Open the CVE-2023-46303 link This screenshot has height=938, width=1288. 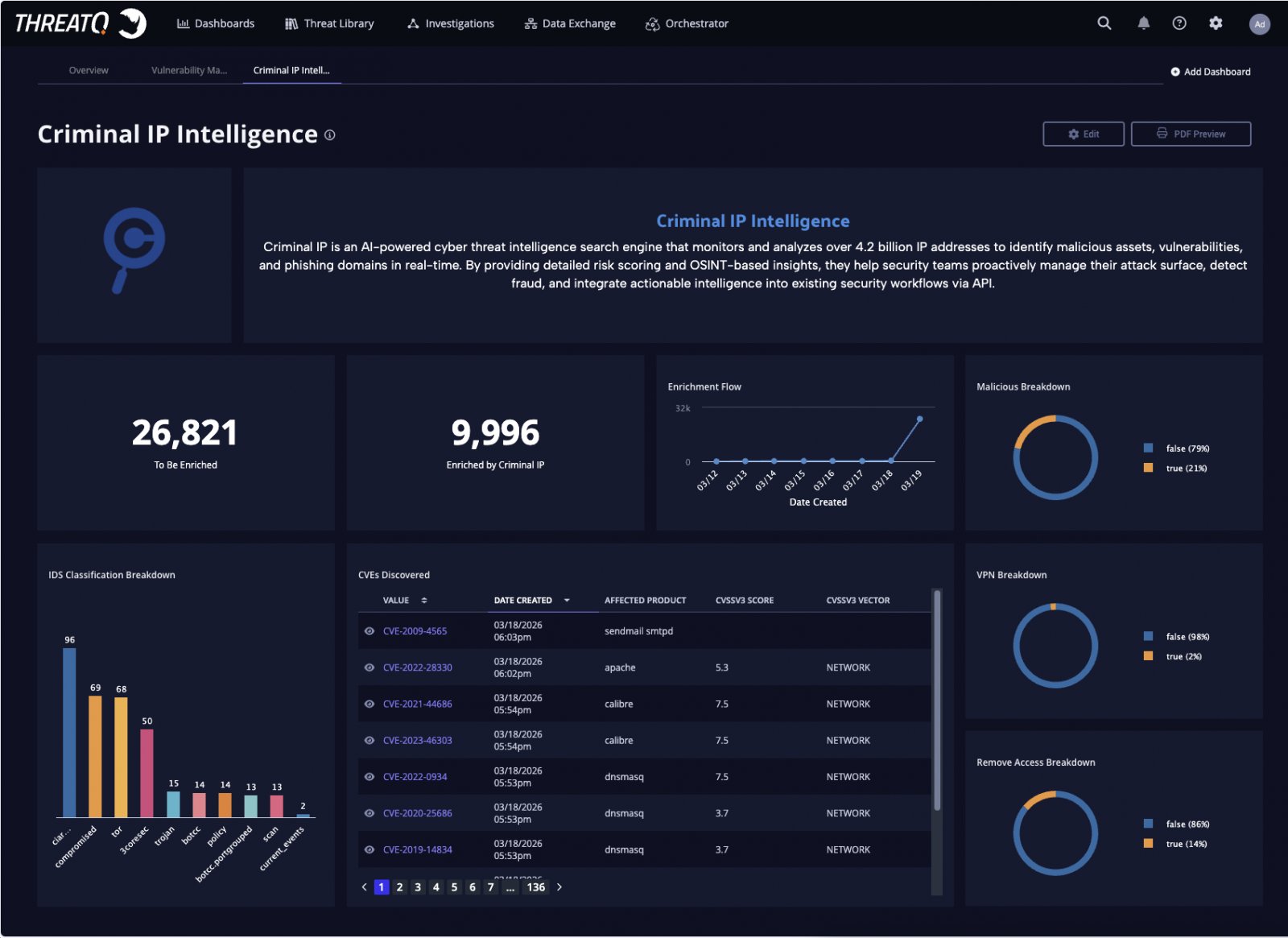[x=418, y=741]
